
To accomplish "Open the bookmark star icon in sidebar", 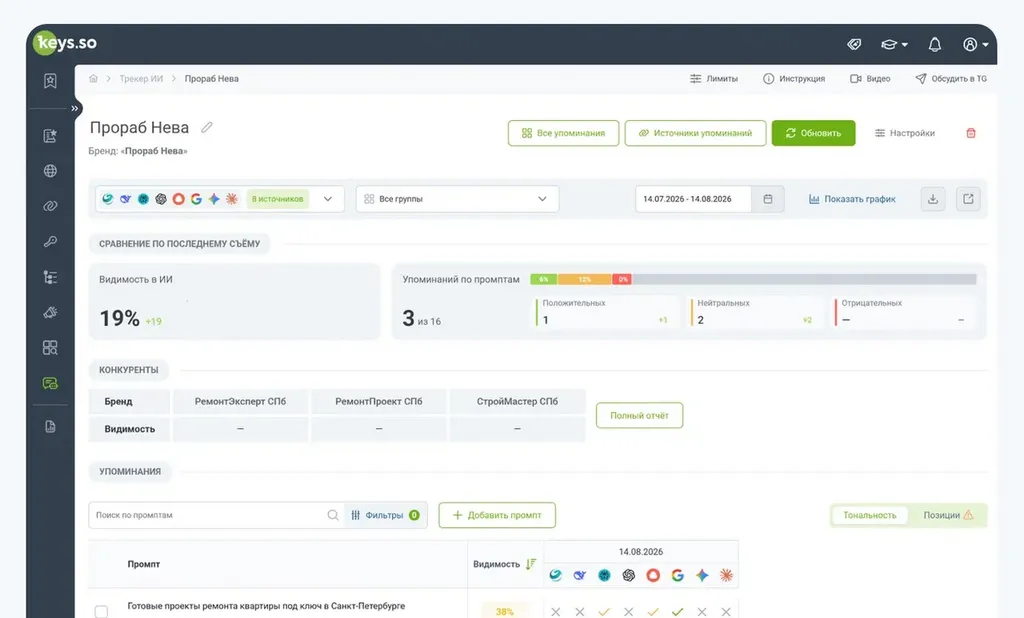I will (50, 81).
